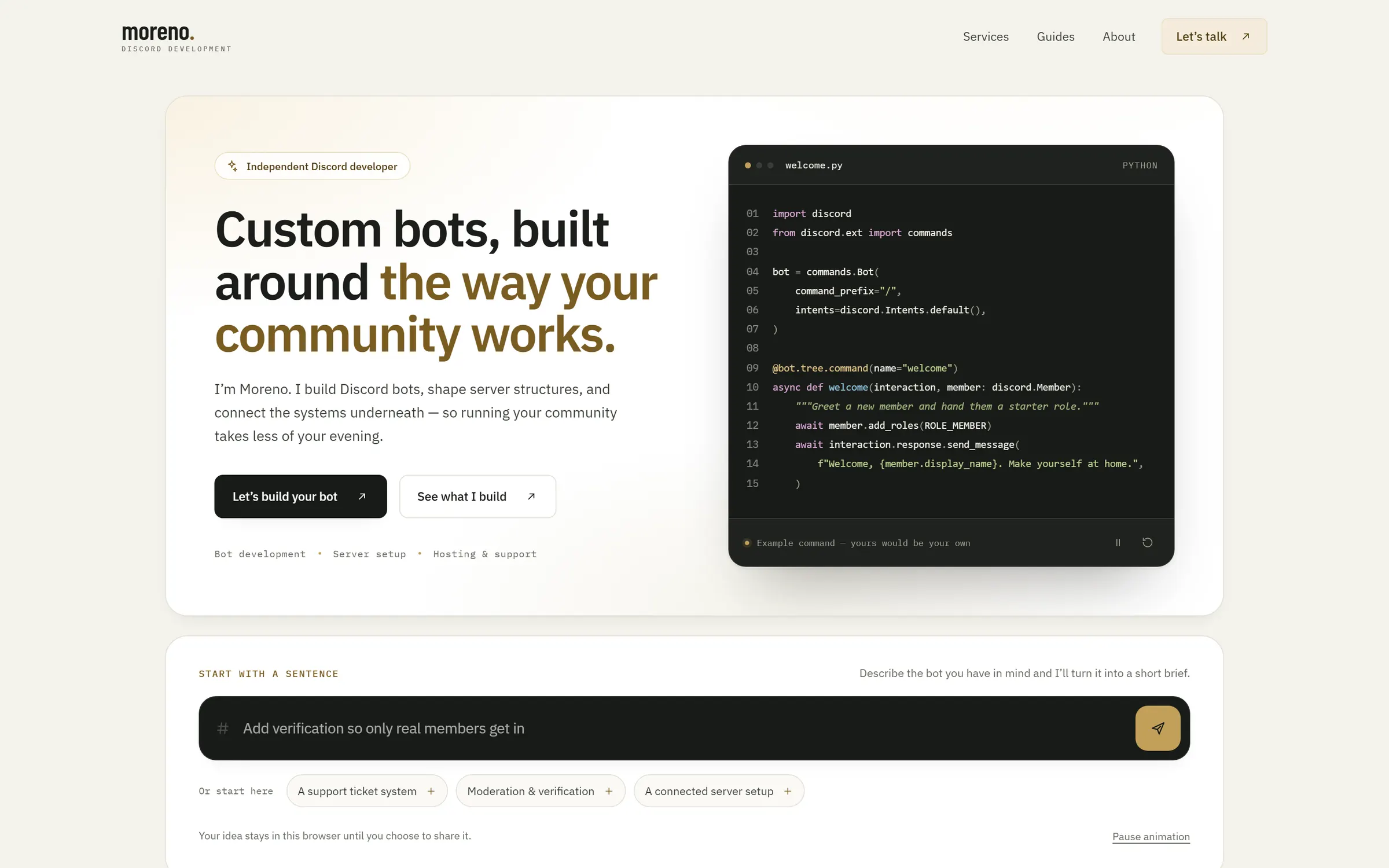Click the welcome.py file name

814,165
